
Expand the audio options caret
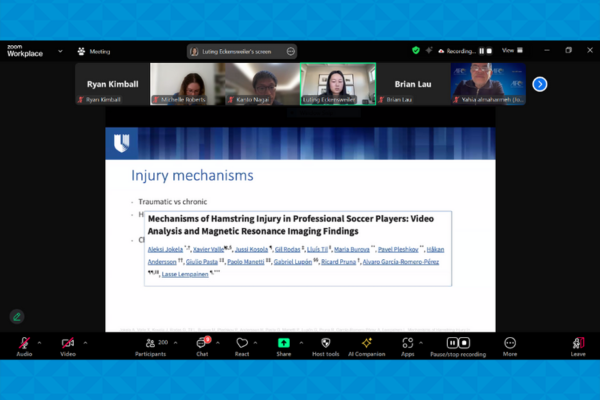pos(41,341)
